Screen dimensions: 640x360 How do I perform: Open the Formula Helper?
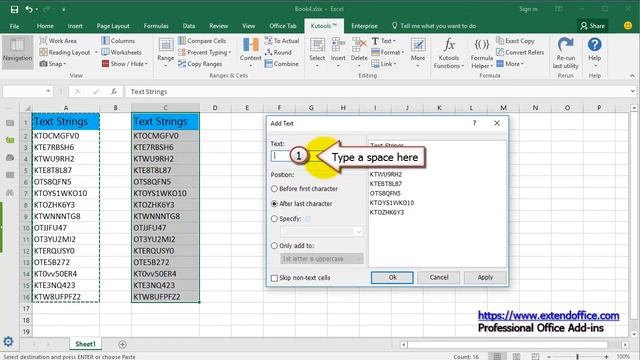482,53
